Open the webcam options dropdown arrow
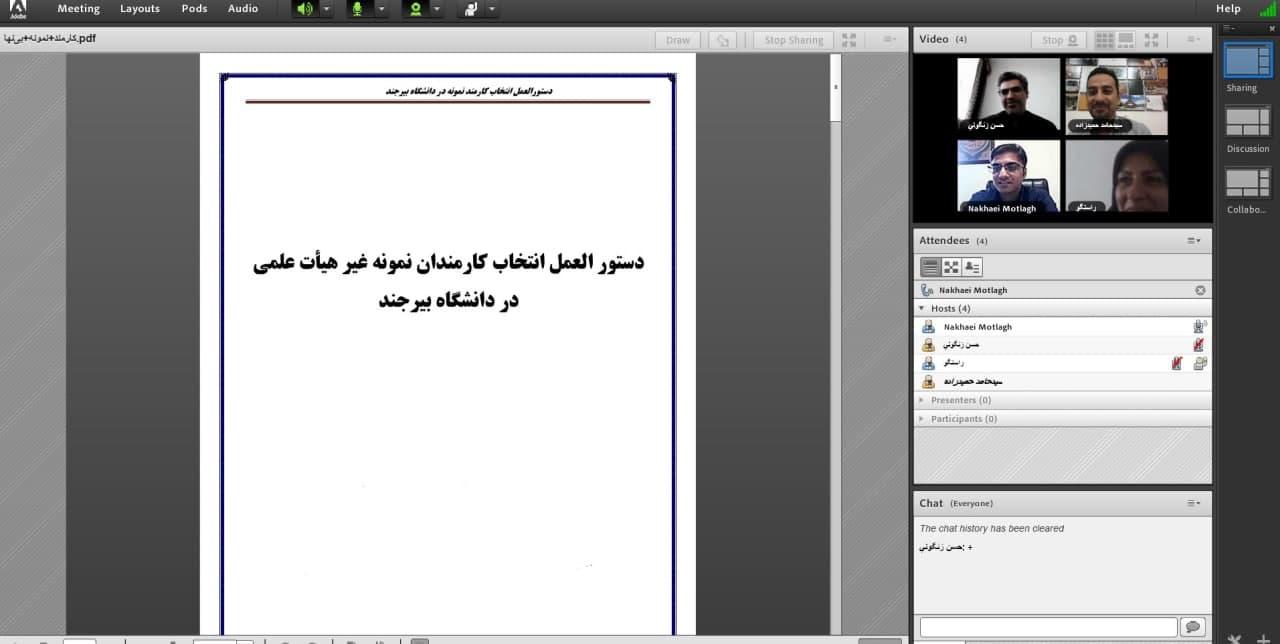 pyautogui.click(x=437, y=9)
